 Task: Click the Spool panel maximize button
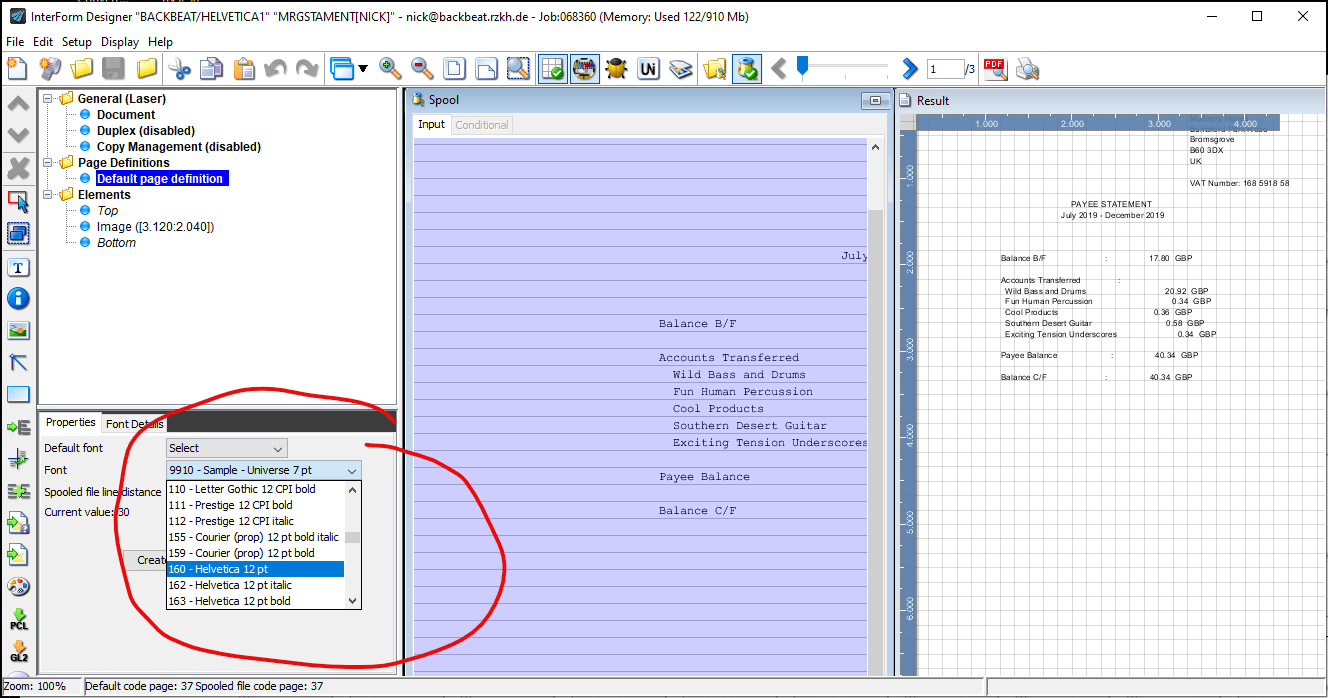(875, 100)
